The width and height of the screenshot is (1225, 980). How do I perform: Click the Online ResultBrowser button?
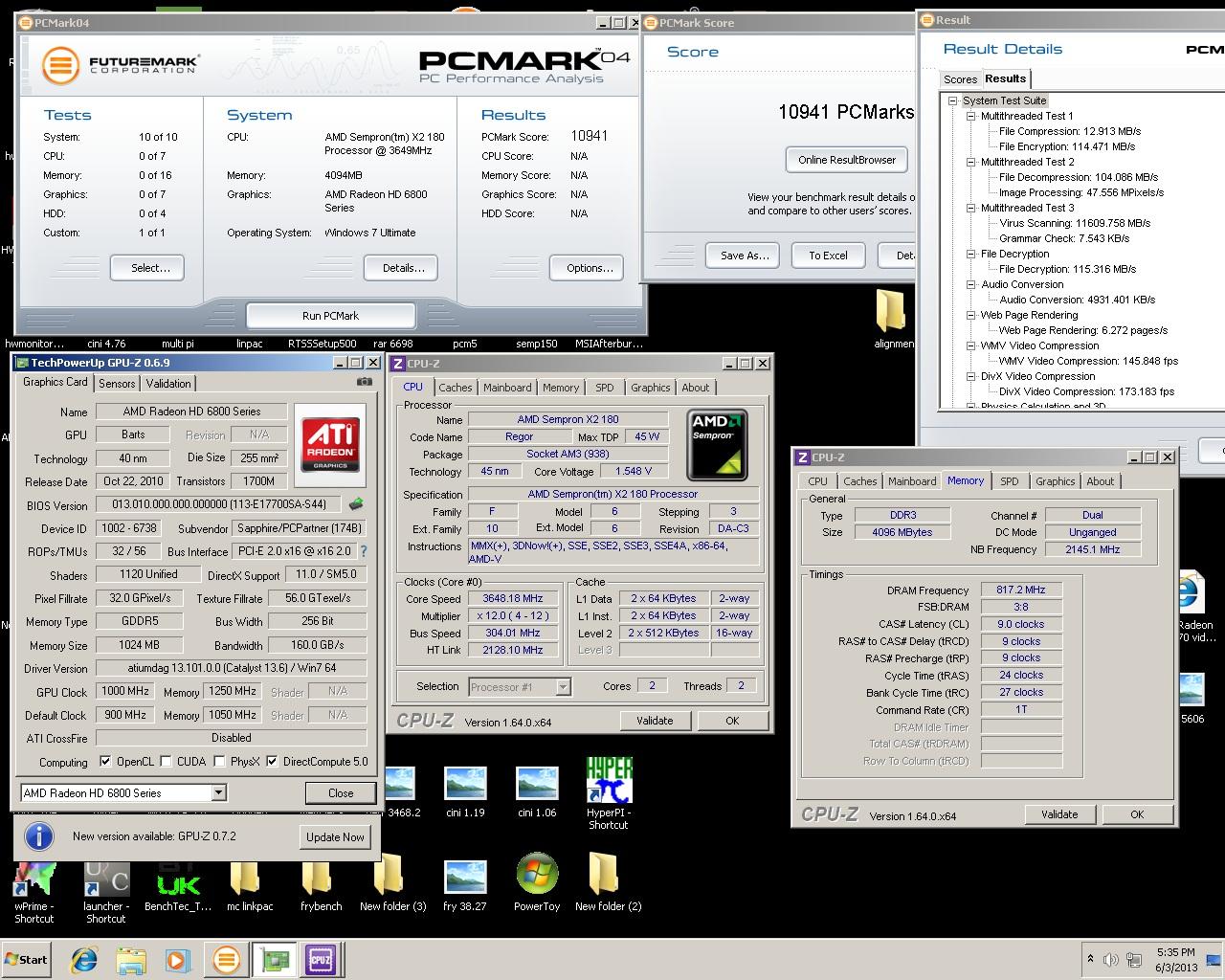pyautogui.click(x=847, y=160)
